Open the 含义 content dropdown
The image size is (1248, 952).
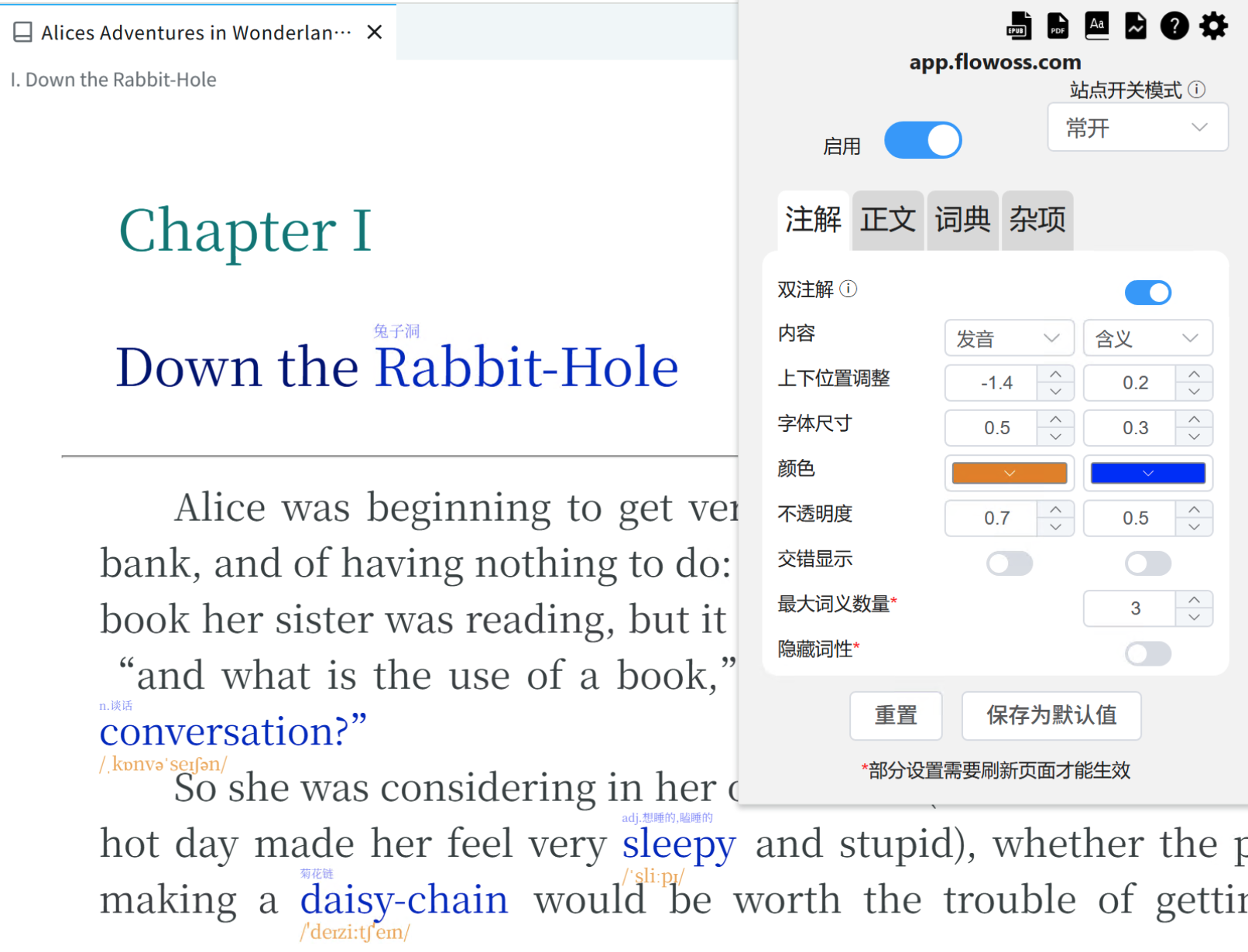pyautogui.click(x=1147, y=338)
